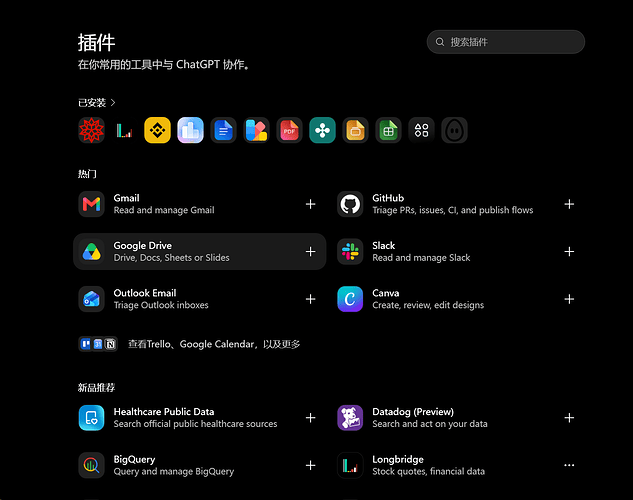Click the Longbridge plugin title
633x500 pixels.
point(398,459)
